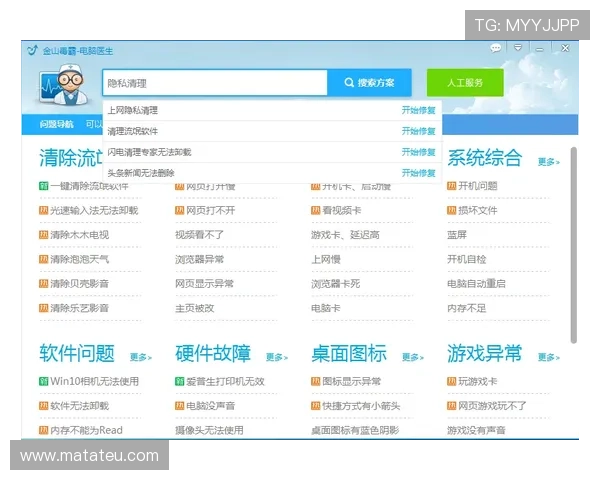Open the title bar dropdown menu icon
This screenshot has width=600, height=480.
coord(518,48)
